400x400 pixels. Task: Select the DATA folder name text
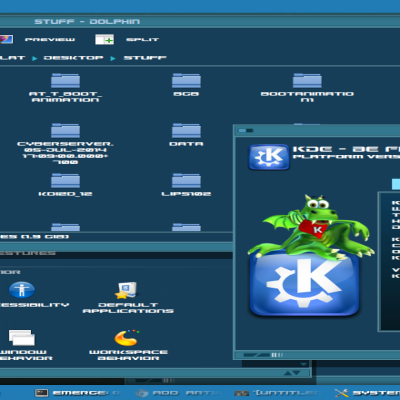click(x=186, y=144)
